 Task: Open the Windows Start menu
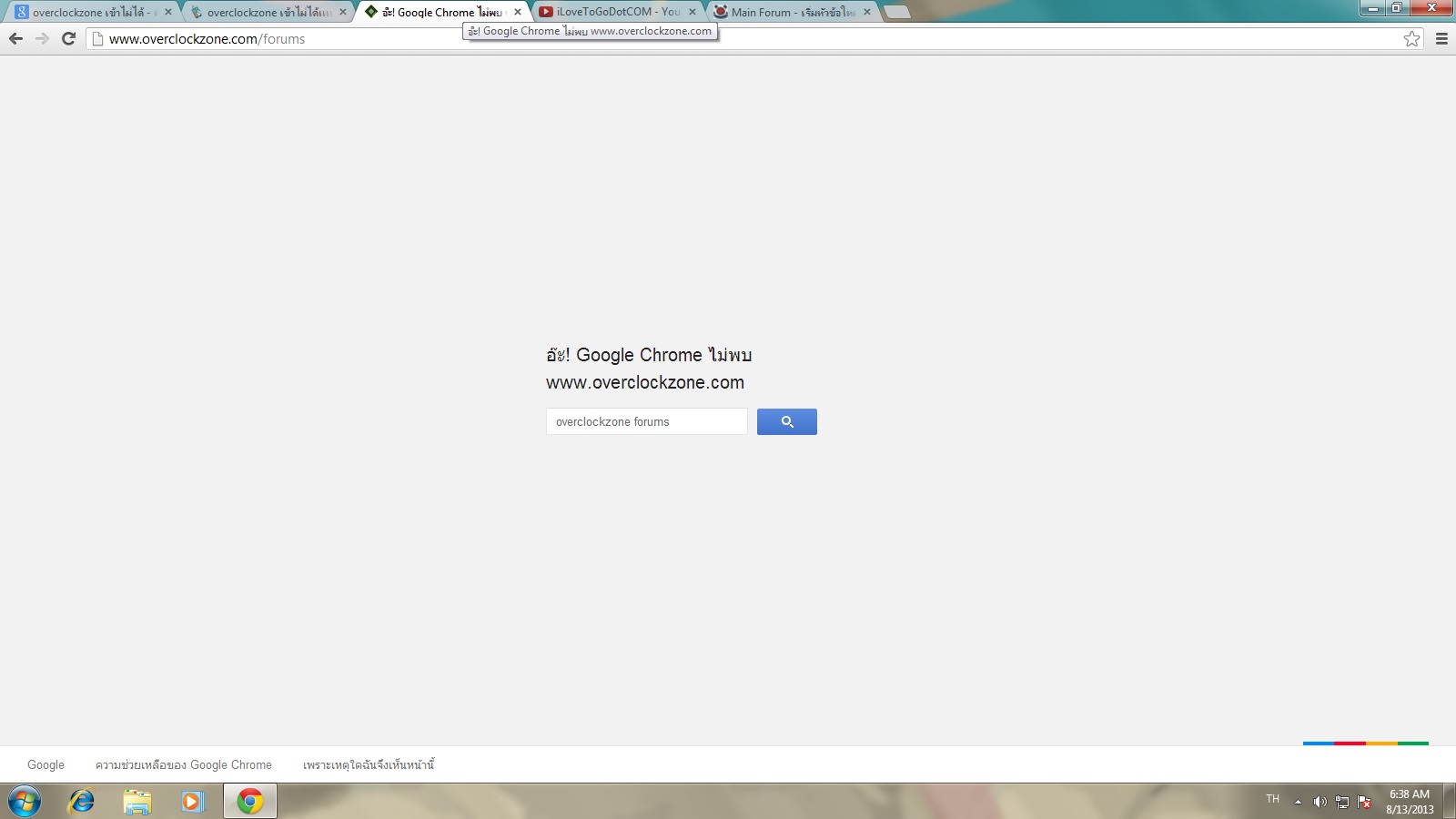[x=25, y=802]
